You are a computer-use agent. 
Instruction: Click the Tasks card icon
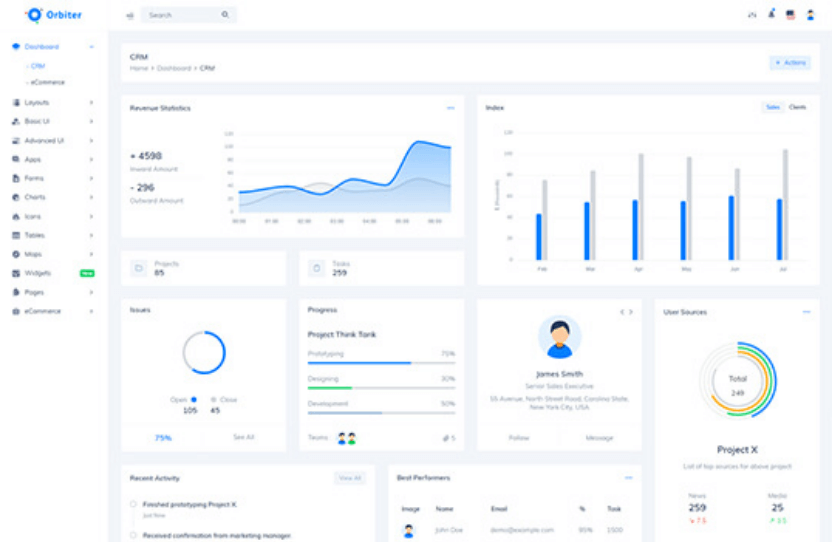(x=317, y=268)
